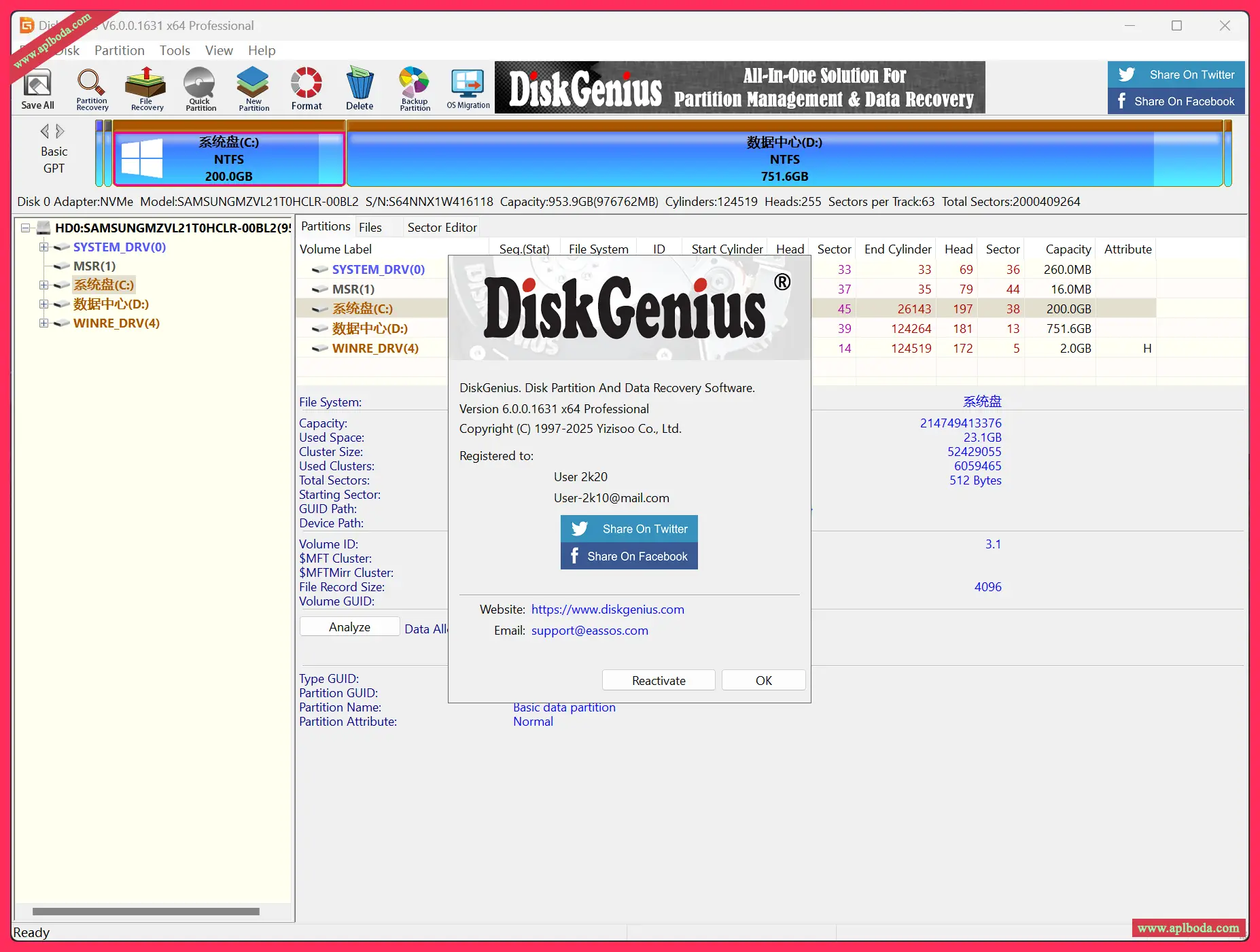Create a New Partition via toolbar
1260x952 pixels.
(253, 88)
